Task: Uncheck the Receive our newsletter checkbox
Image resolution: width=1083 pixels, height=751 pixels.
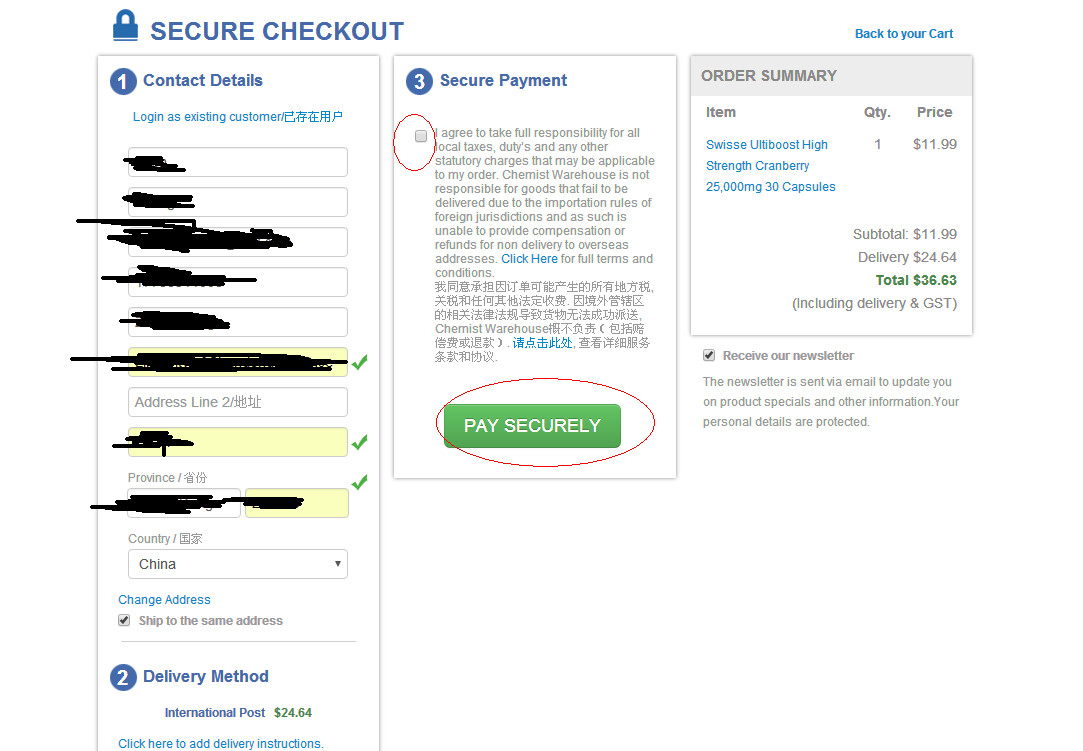Action: [709, 355]
